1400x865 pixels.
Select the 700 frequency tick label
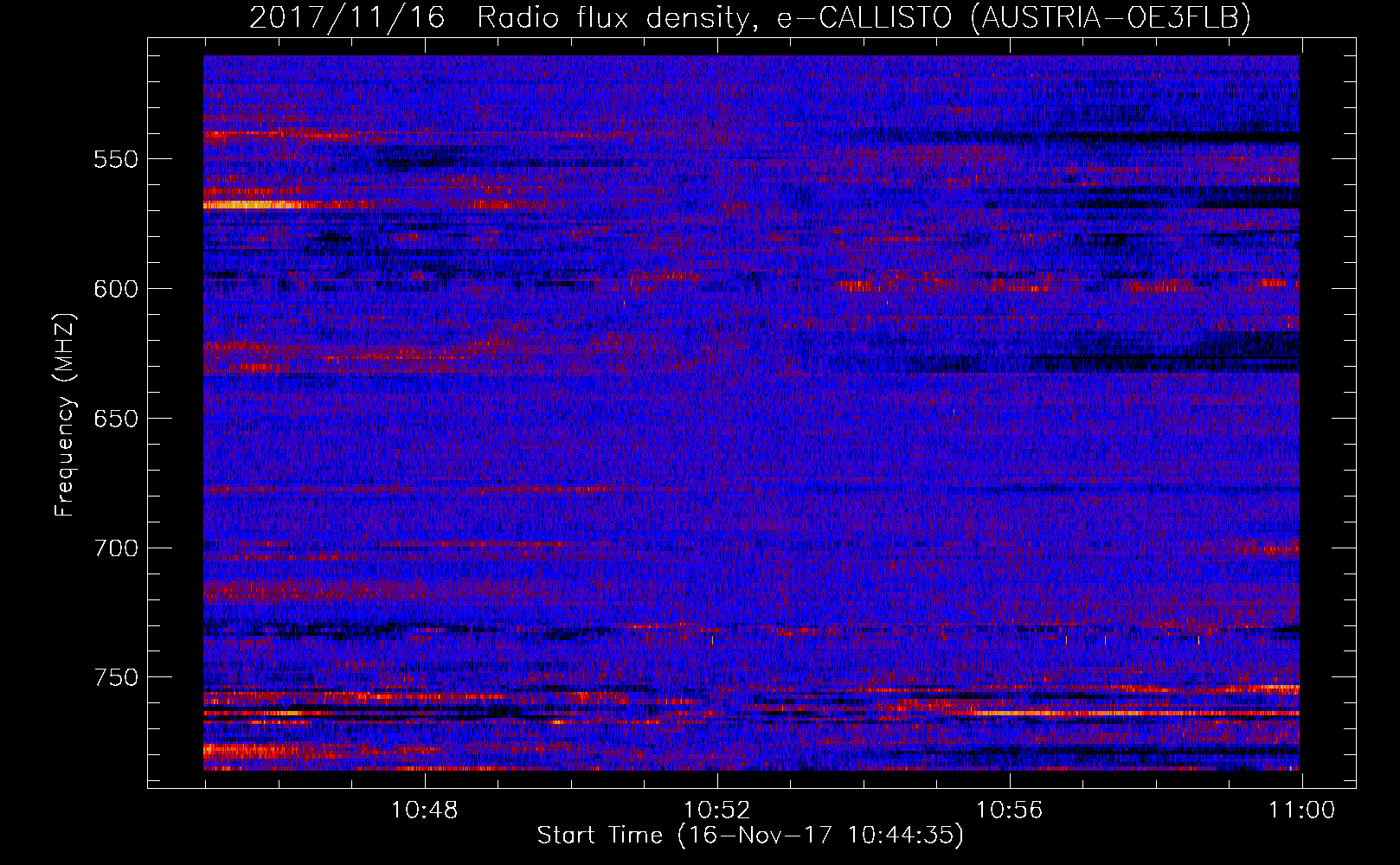(116, 548)
